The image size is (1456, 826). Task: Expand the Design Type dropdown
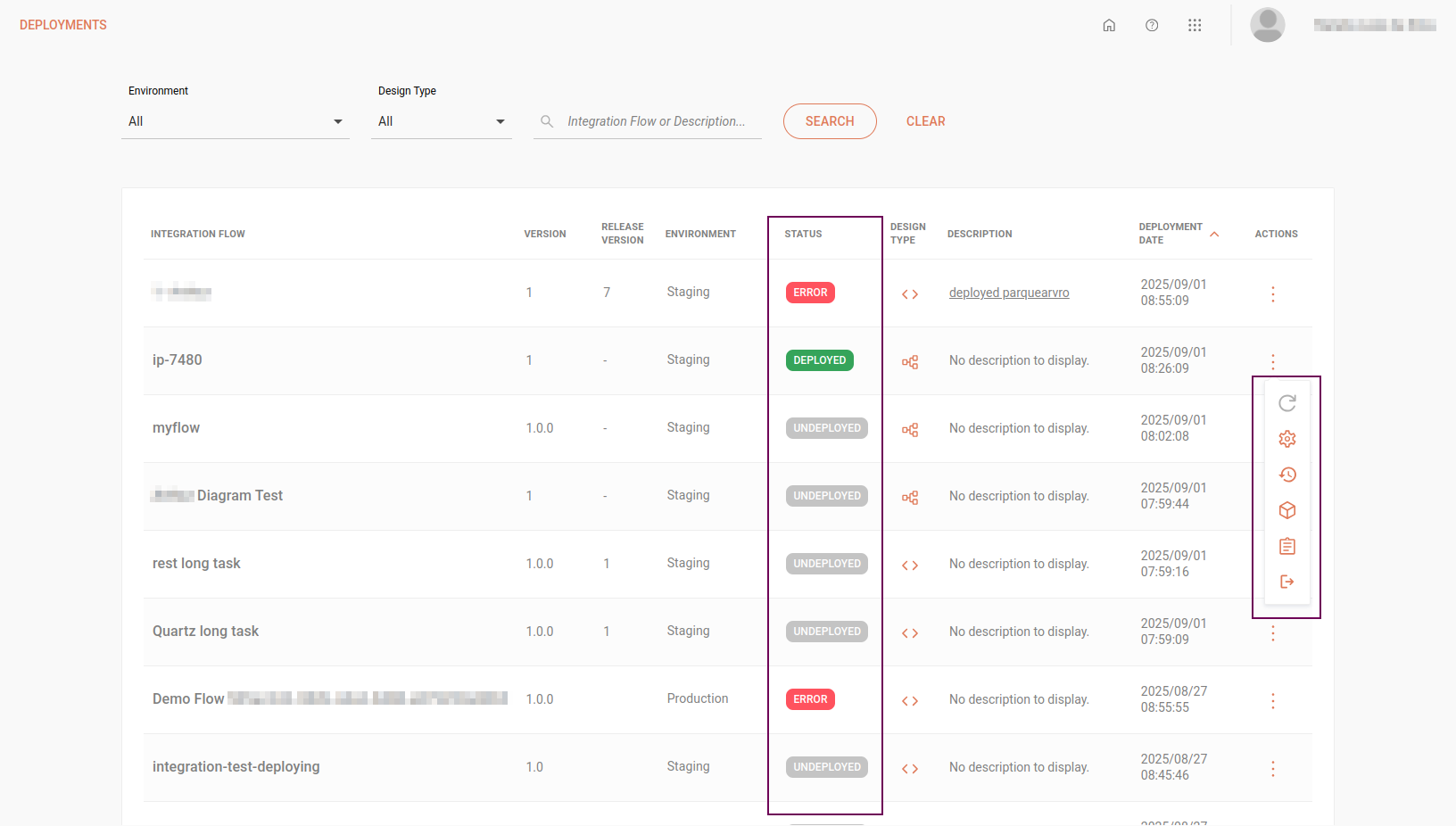pyautogui.click(x=441, y=121)
